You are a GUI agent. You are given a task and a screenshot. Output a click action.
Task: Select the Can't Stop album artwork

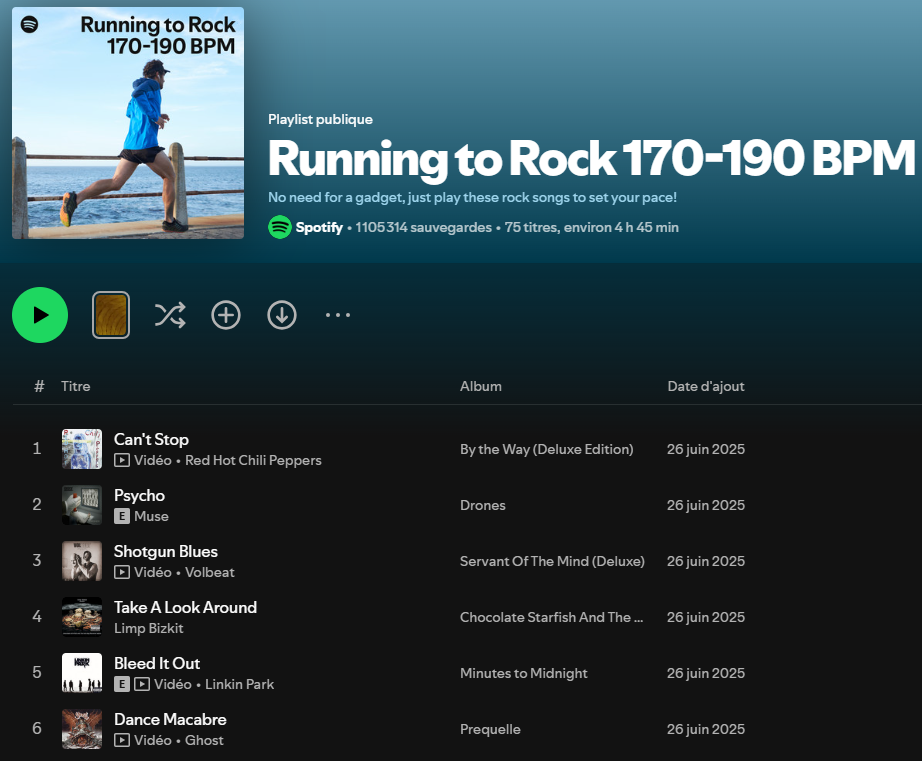click(x=82, y=449)
